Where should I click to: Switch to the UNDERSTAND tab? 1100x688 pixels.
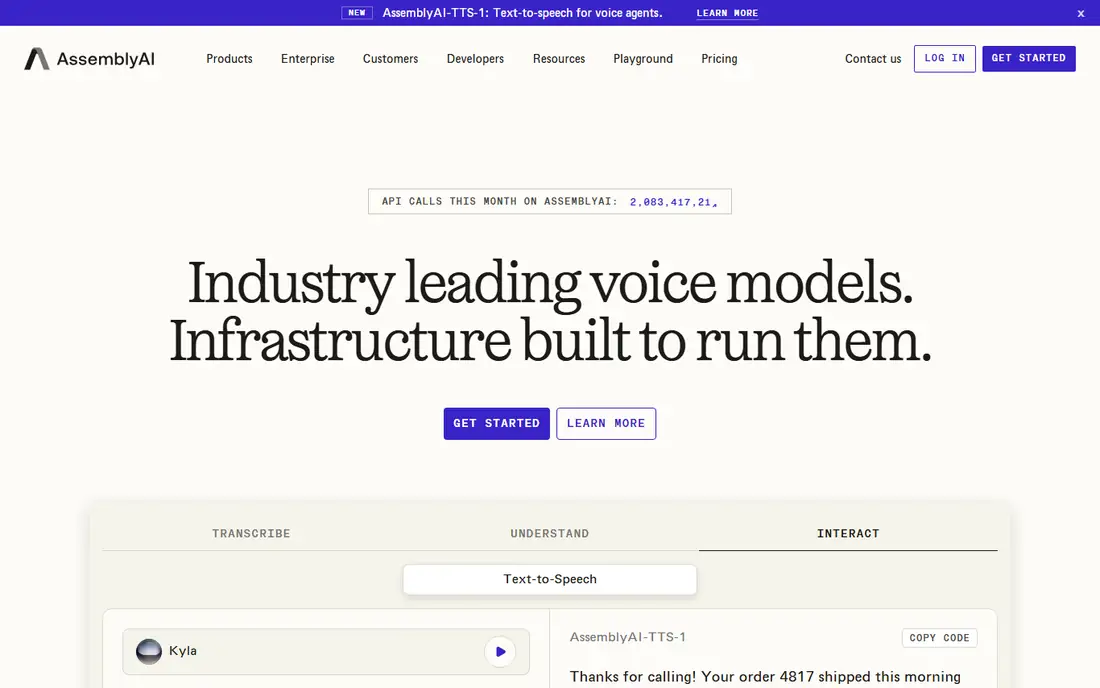(x=550, y=534)
